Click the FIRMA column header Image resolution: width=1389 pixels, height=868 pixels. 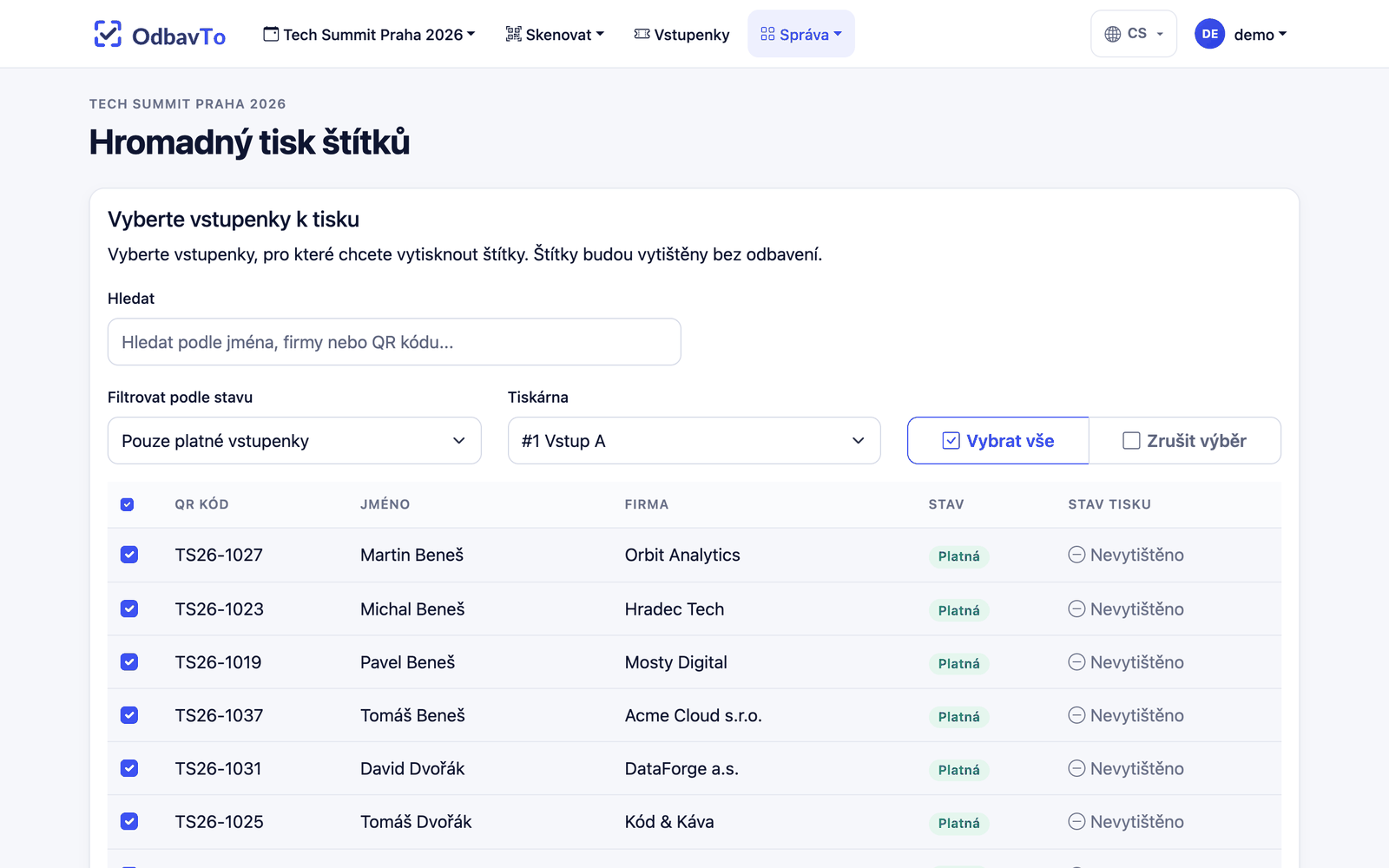point(647,504)
